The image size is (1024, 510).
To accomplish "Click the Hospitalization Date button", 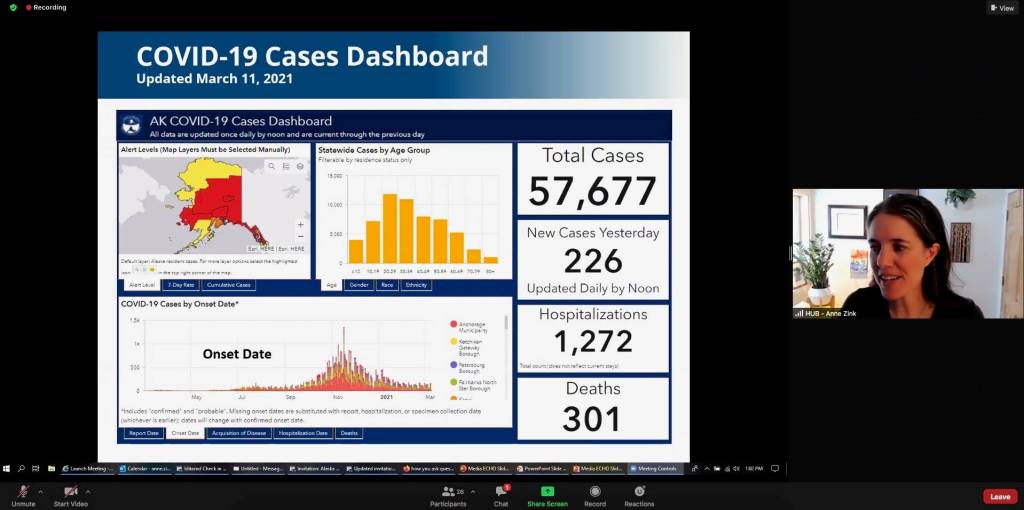I will coord(303,433).
